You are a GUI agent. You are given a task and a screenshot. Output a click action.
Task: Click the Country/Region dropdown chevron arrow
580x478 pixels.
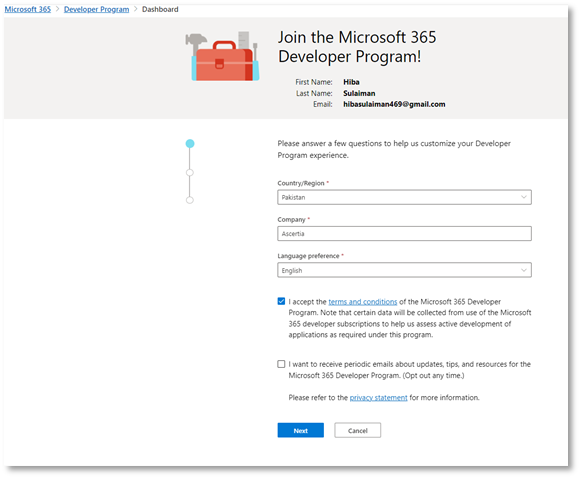(x=524, y=197)
